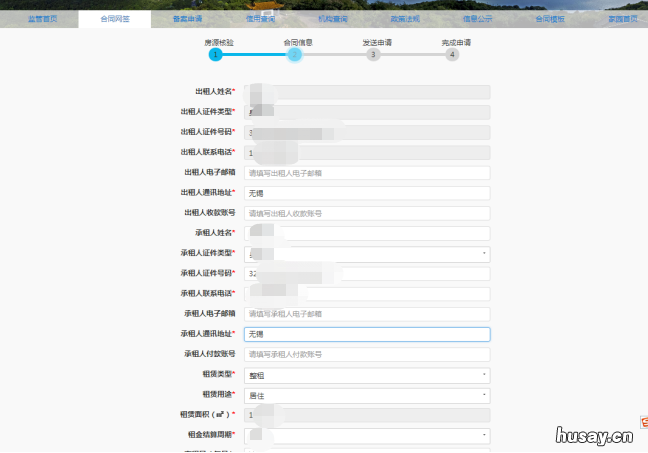This screenshot has height=453, width=648.
Task: Focus the 出租人通讯地址 input
Action: pyautogui.click(x=367, y=193)
